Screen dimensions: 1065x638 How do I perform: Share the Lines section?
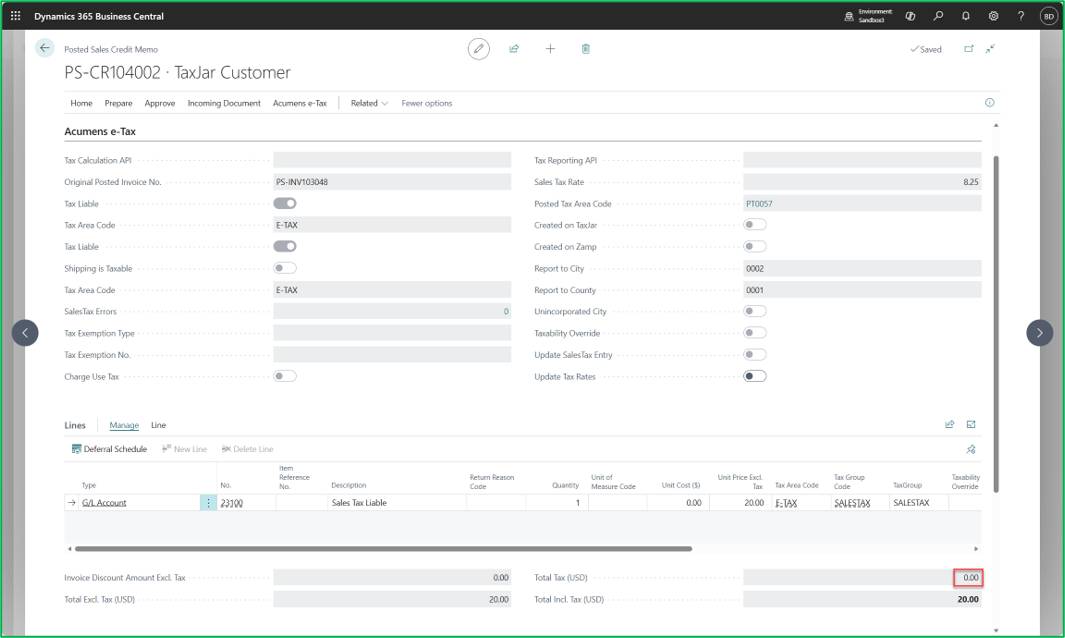950,425
